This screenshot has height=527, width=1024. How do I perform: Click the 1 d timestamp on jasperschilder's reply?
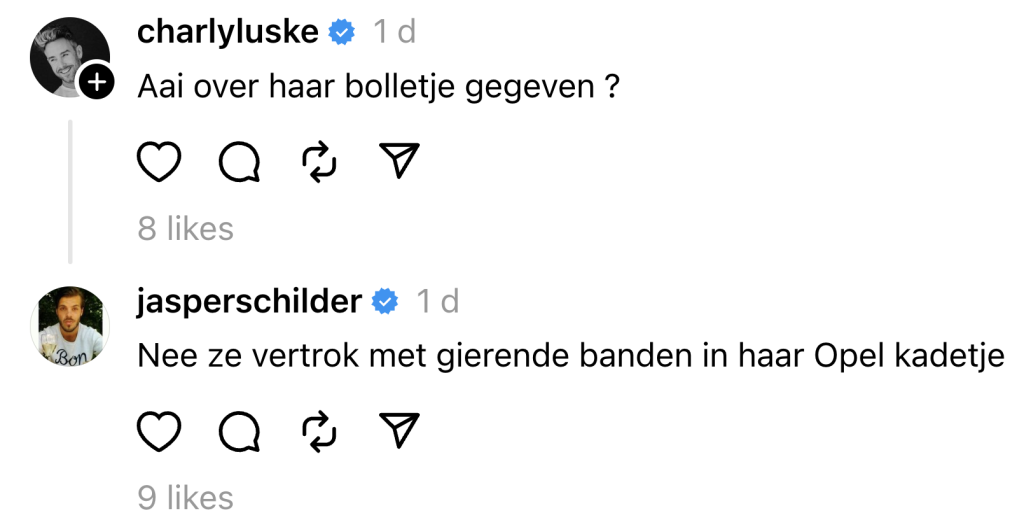tap(437, 301)
